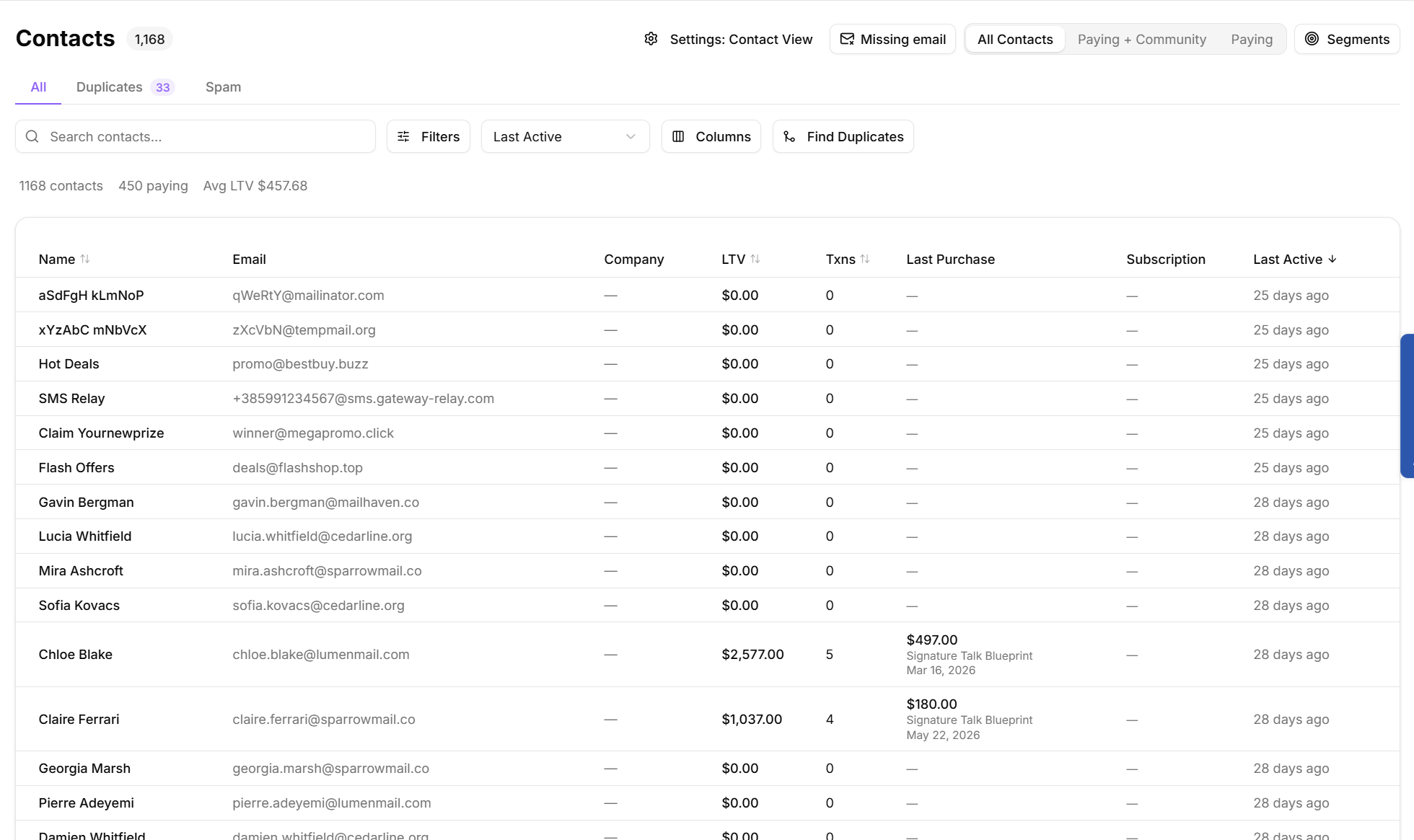The width and height of the screenshot is (1414, 840).
Task: Click the Email column header
Action: coord(249,259)
